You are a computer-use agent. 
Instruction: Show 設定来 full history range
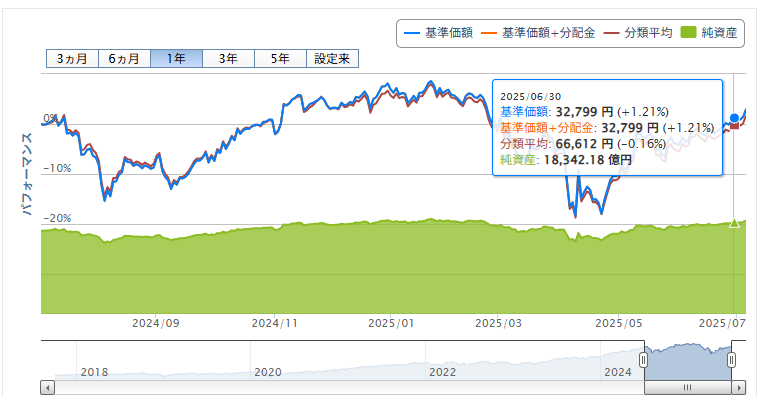(x=332, y=59)
